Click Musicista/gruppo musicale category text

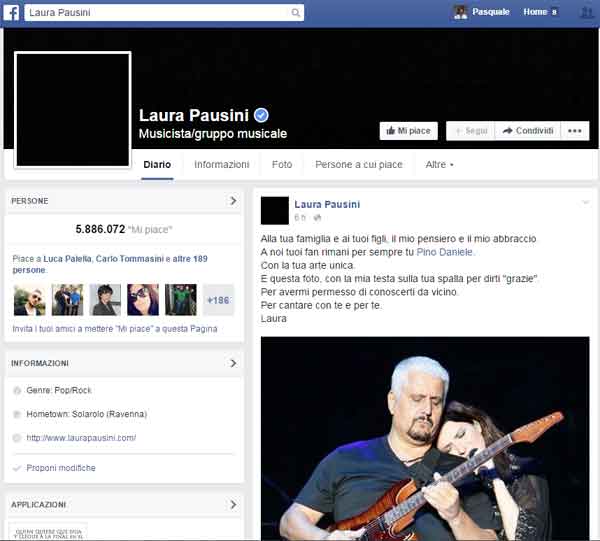tap(213, 134)
